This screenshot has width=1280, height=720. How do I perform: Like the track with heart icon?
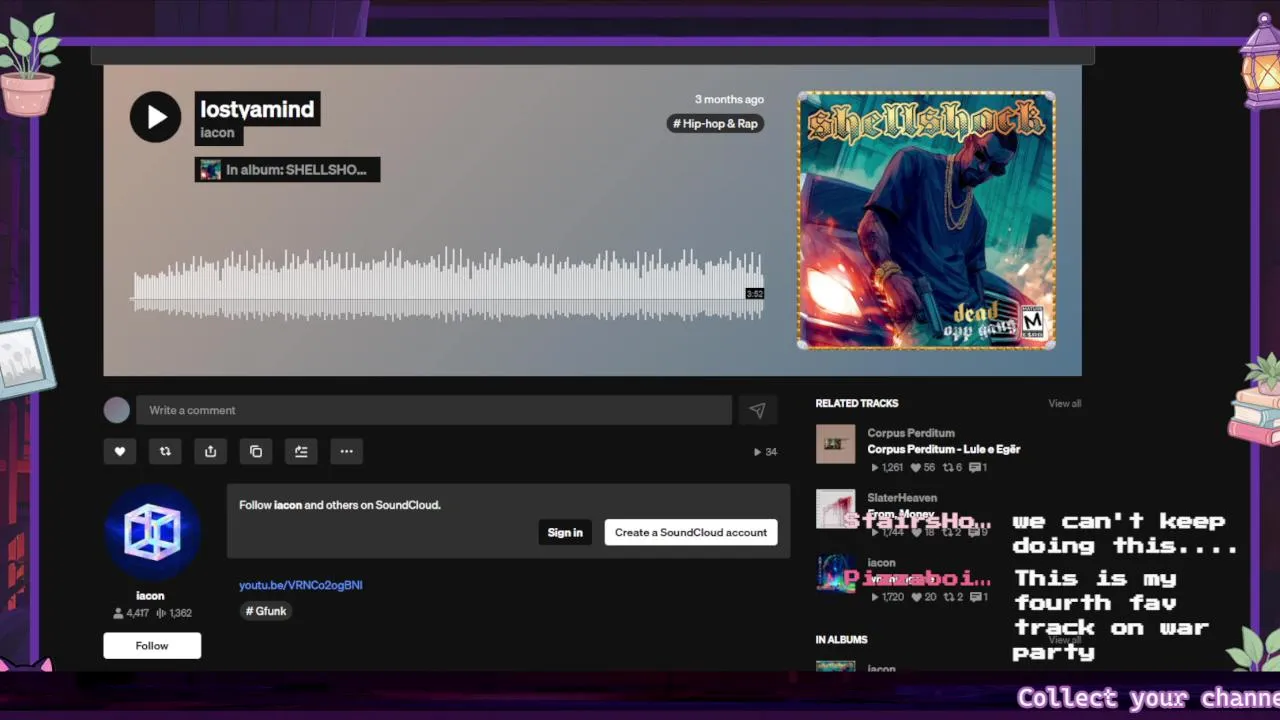tap(119, 451)
